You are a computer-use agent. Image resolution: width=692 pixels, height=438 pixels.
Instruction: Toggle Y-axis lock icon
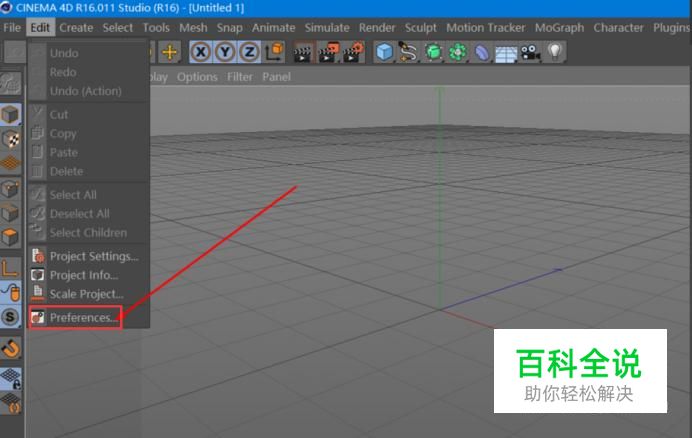(225, 52)
